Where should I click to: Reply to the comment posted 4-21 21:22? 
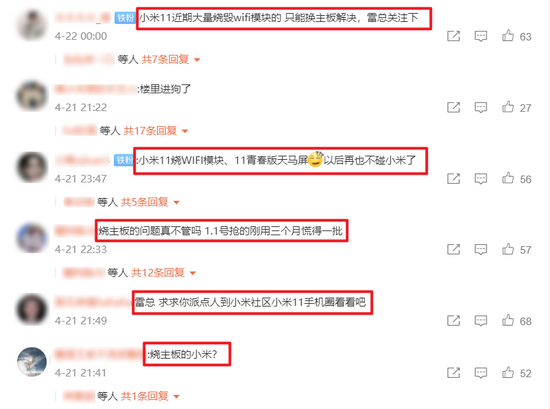(x=481, y=107)
